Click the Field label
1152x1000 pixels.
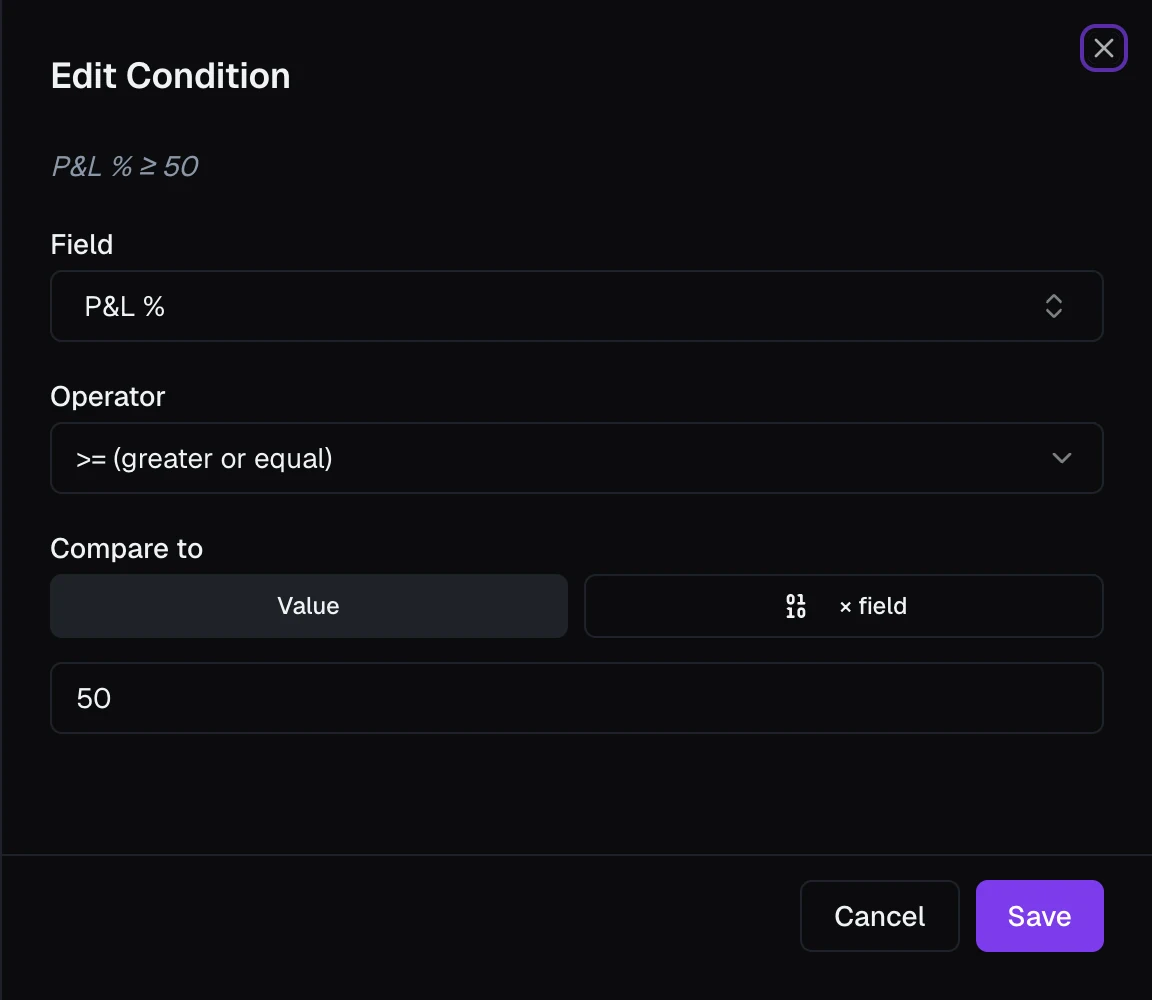pyautogui.click(x=82, y=245)
